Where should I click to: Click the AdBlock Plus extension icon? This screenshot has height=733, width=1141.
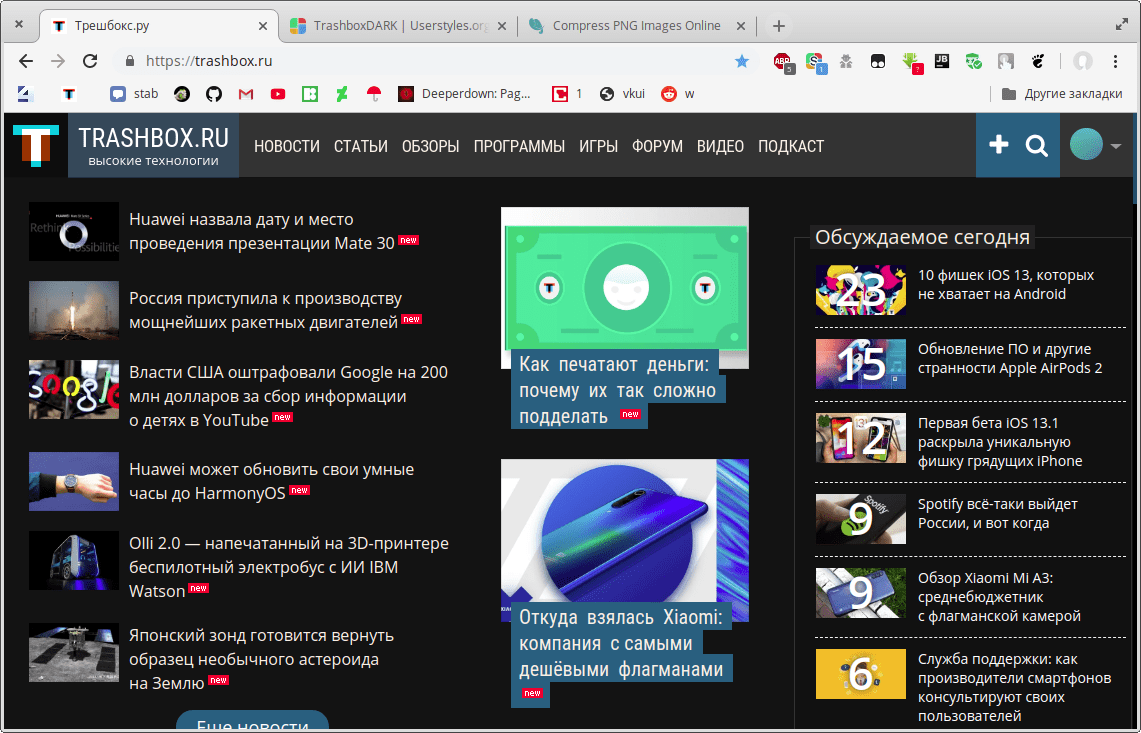tap(784, 62)
